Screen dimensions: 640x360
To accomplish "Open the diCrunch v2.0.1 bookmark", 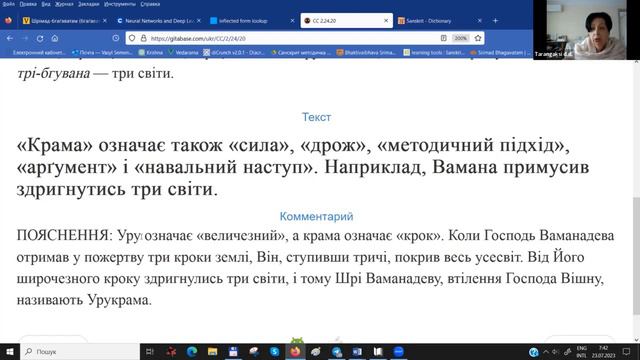I will point(234,52).
